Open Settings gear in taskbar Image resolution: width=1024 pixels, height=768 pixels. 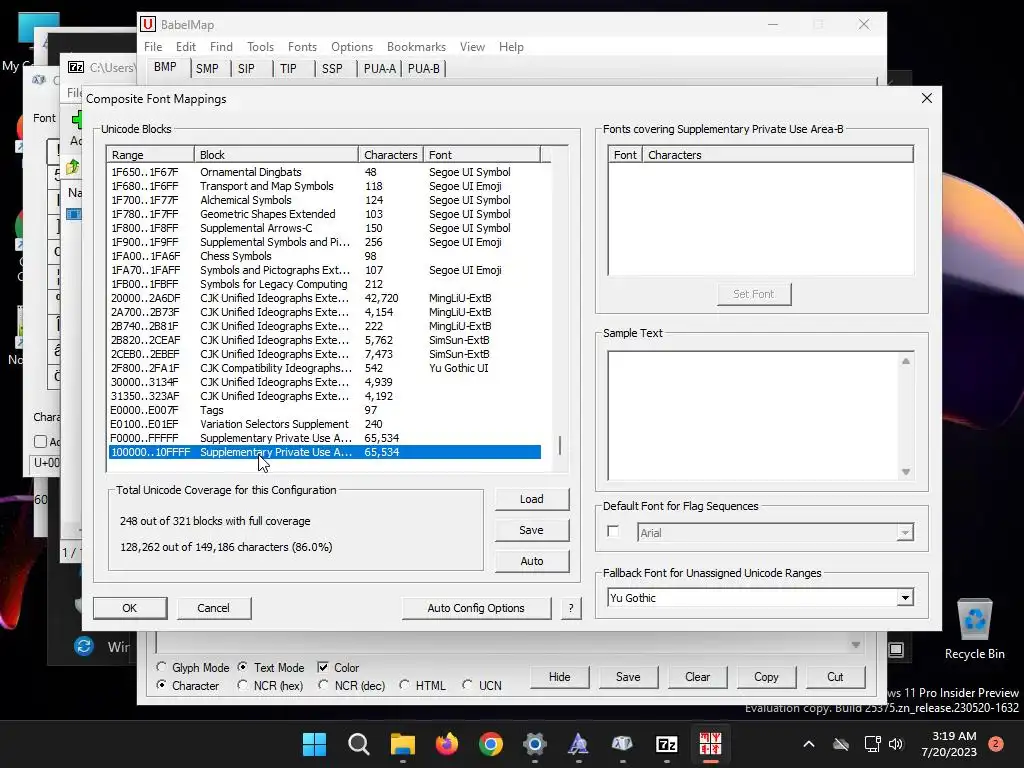(x=534, y=744)
